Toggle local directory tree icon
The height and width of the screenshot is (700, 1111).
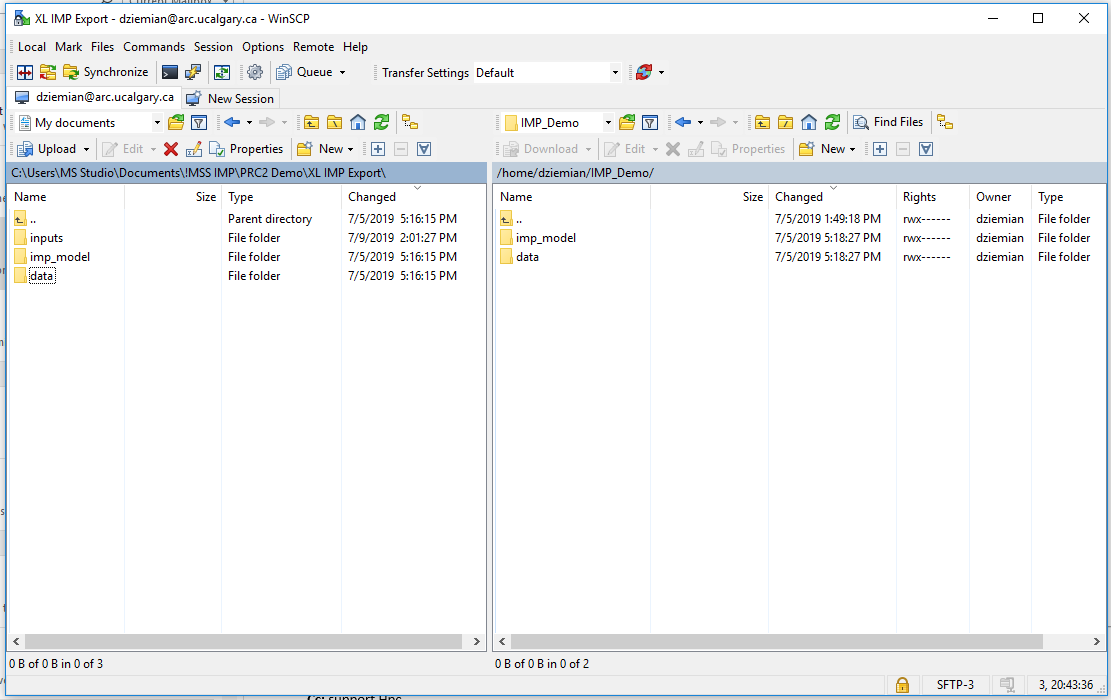coord(410,123)
